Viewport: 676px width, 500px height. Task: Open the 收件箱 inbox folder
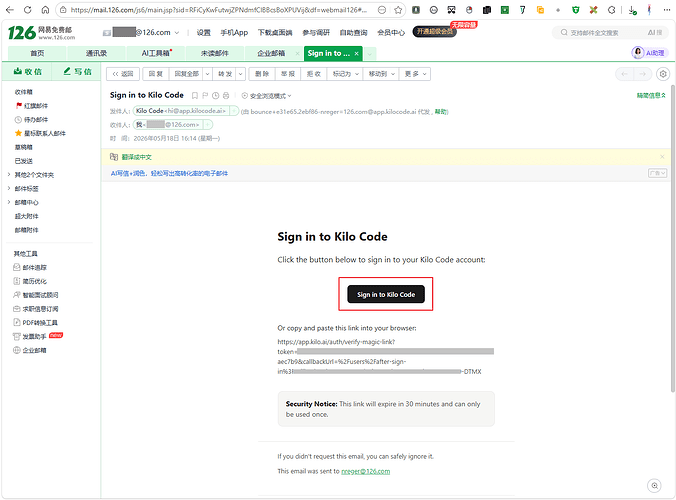pyautogui.click(x=23, y=92)
